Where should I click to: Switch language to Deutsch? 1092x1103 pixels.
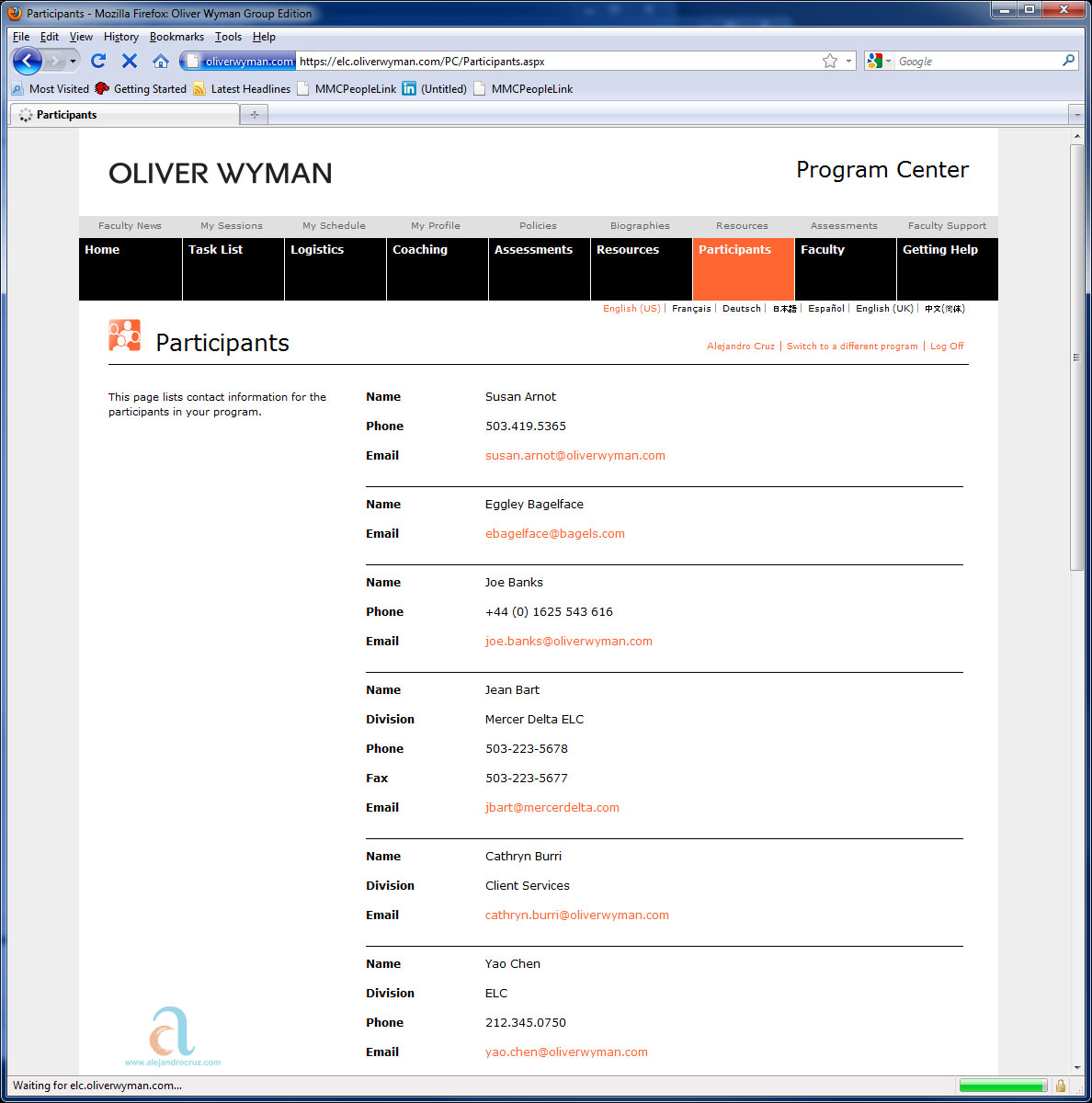coord(742,309)
